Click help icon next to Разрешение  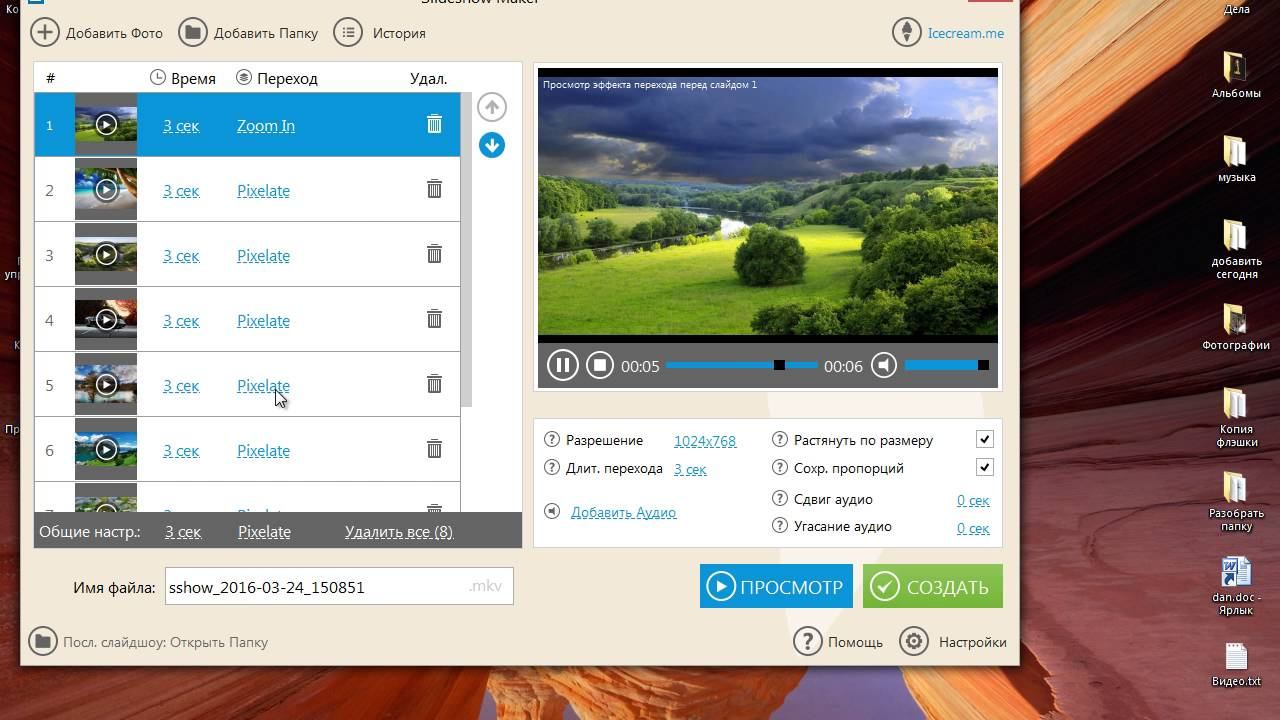point(552,440)
